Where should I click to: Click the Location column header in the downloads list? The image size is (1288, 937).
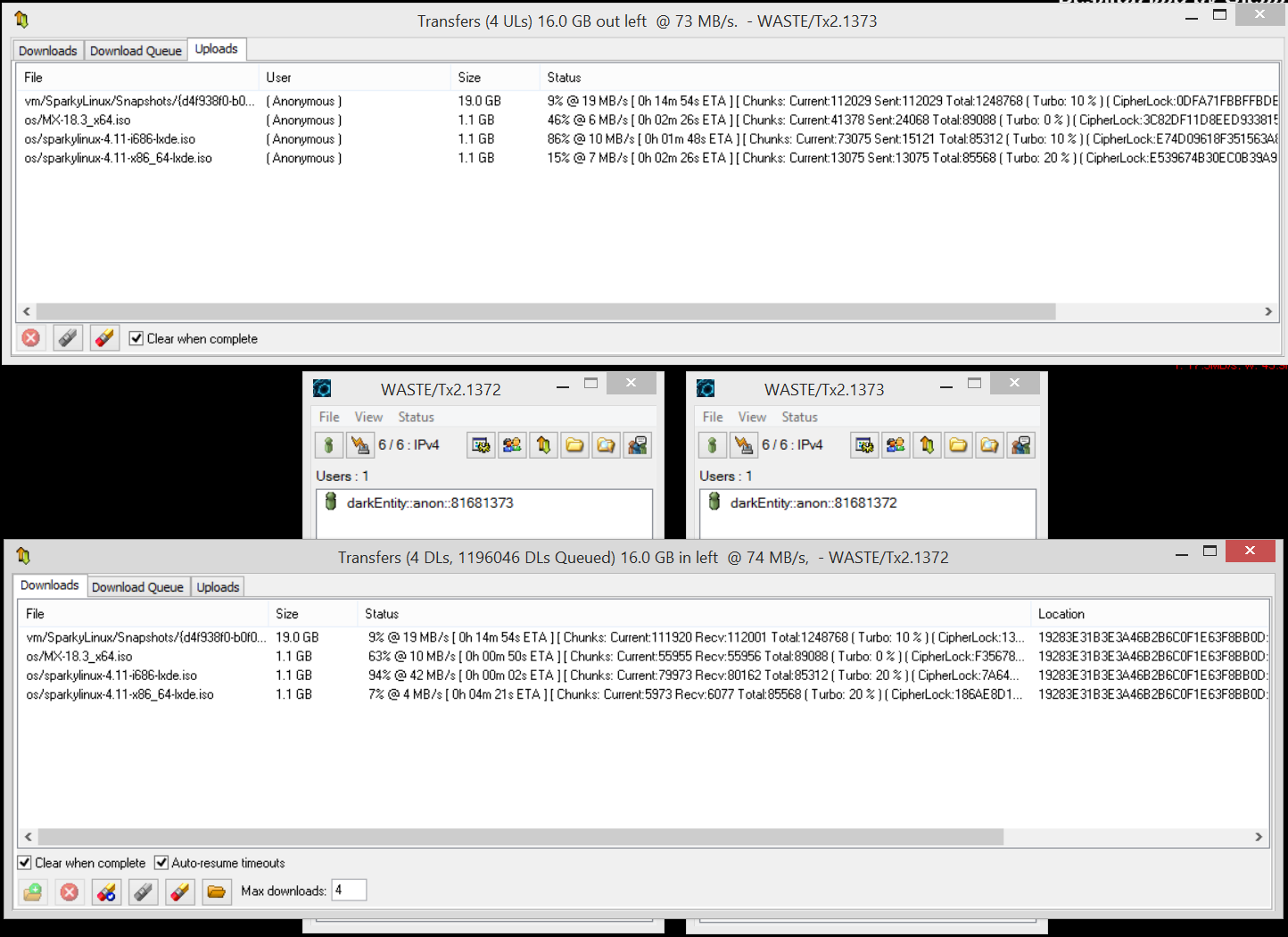tap(1150, 614)
